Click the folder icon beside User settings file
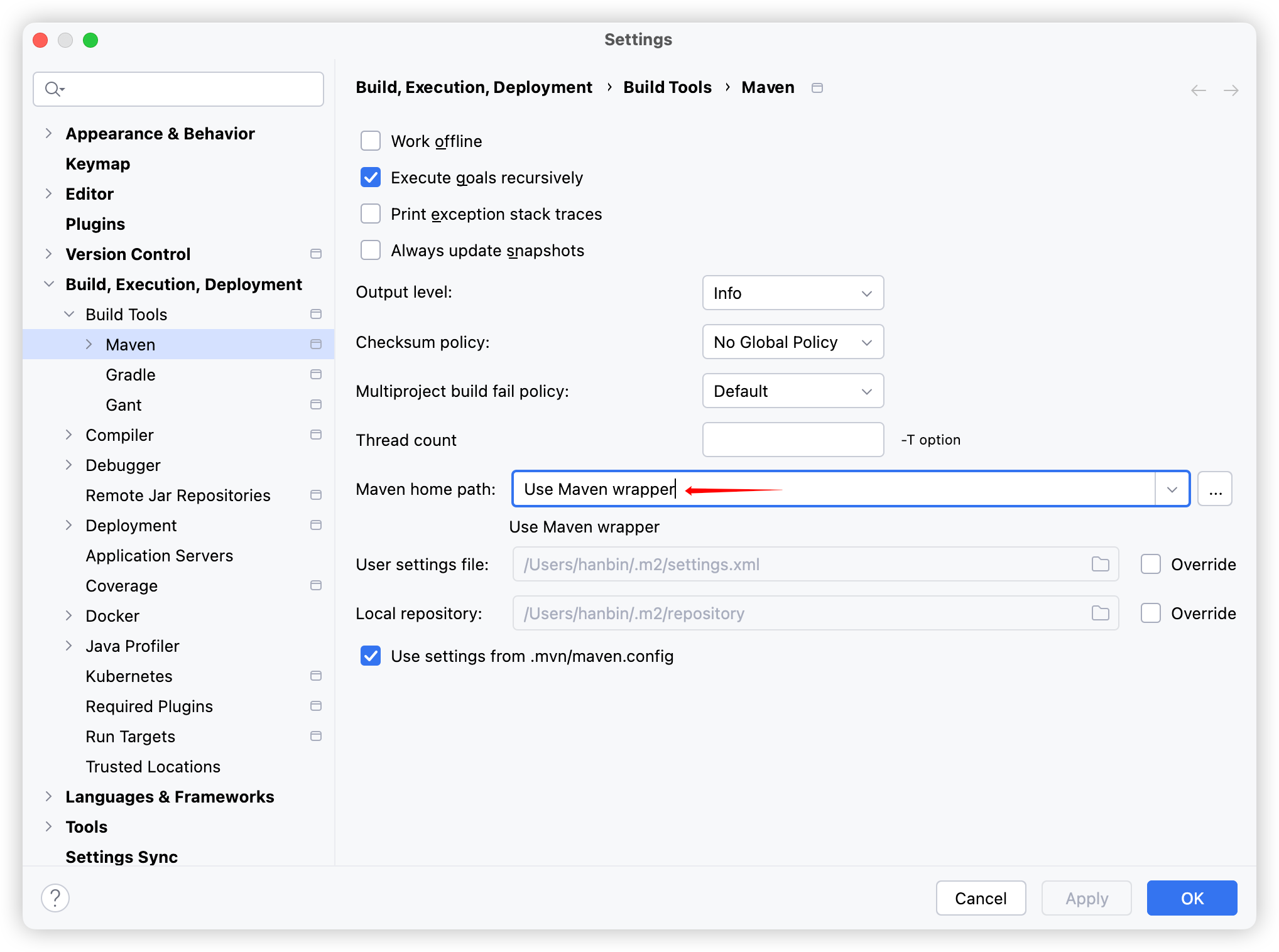Screen dimensions: 1279x952 (1099, 564)
